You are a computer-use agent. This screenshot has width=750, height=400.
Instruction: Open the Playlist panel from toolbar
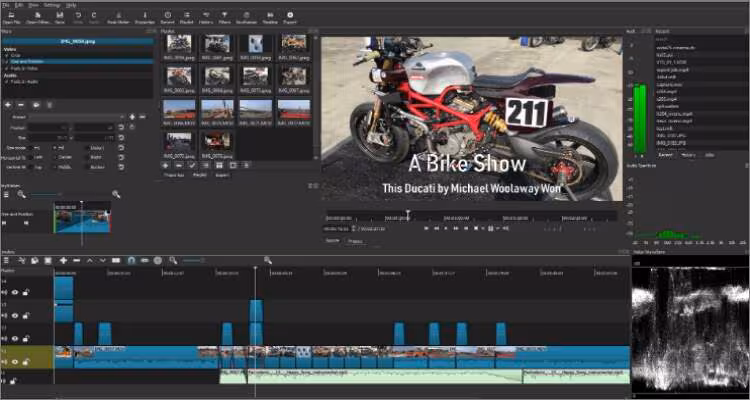coord(187,18)
